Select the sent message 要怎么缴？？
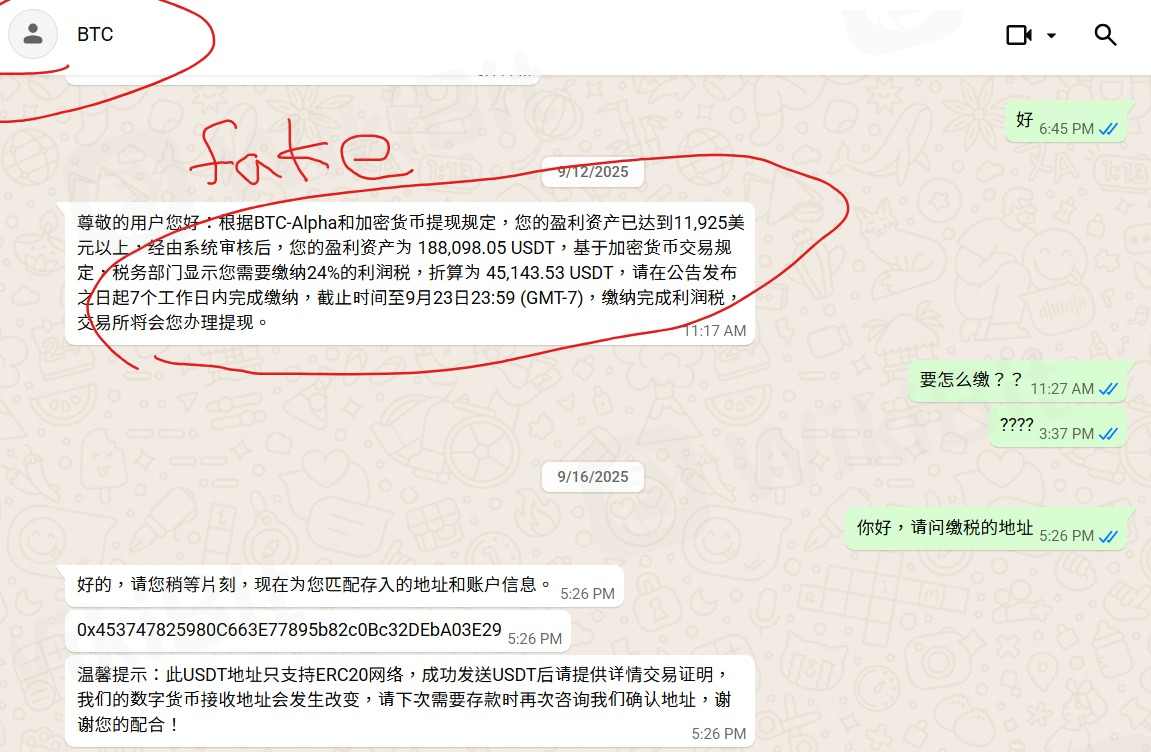This screenshot has width=1151, height=752. tap(1018, 381)
